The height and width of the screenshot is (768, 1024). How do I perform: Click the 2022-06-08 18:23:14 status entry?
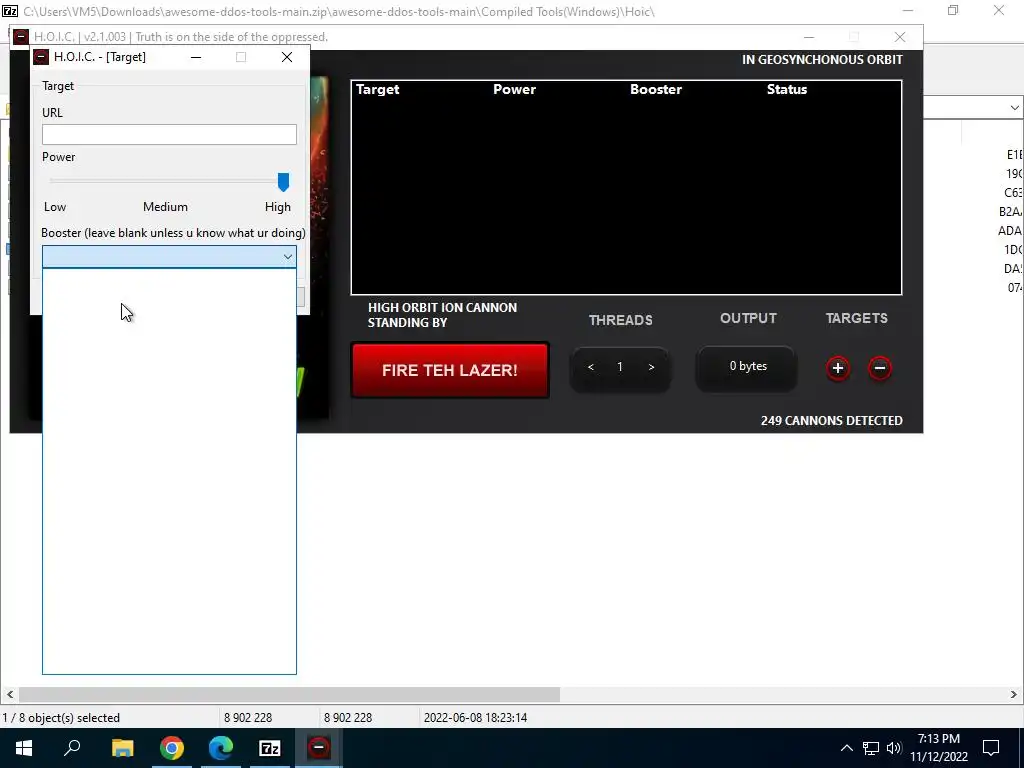coord(475,718)
